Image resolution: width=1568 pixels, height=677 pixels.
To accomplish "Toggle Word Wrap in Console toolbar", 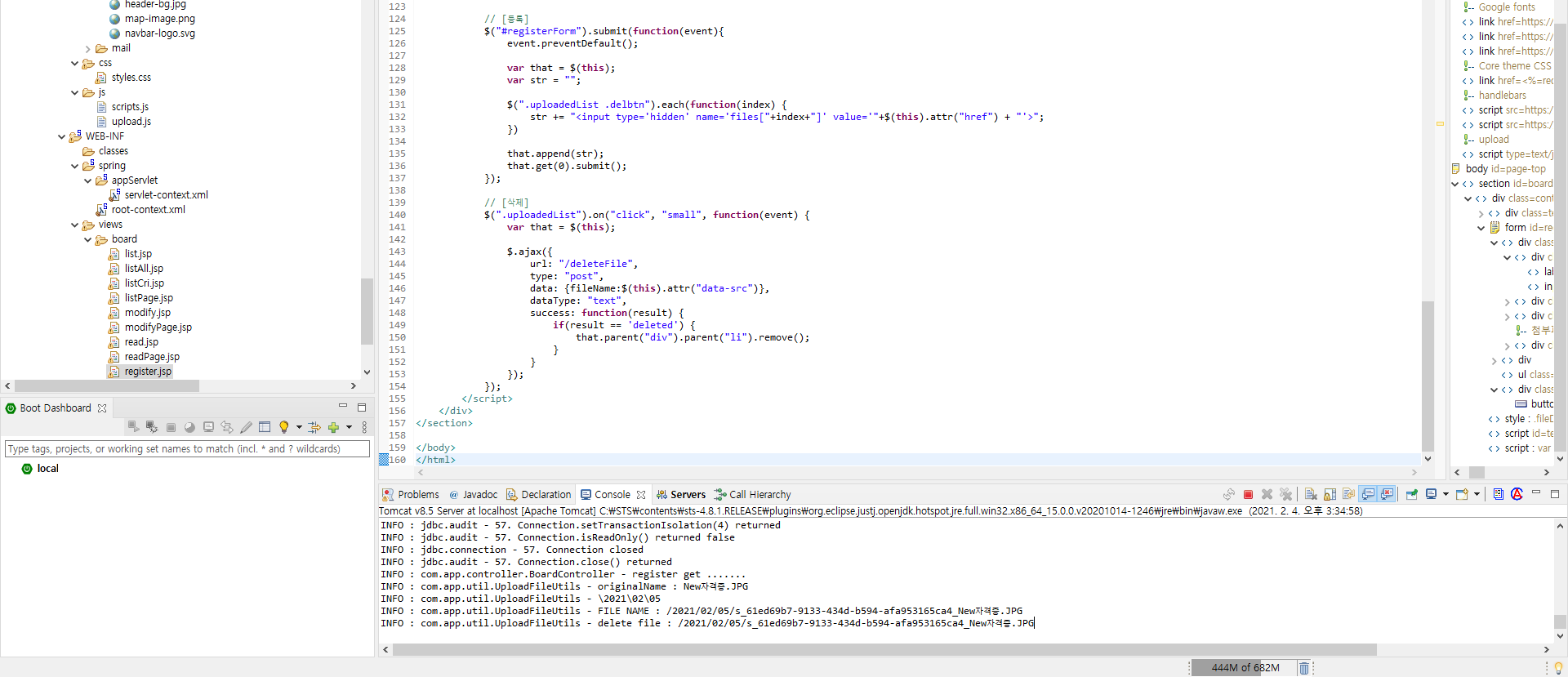I will [x=1348, y=494].
